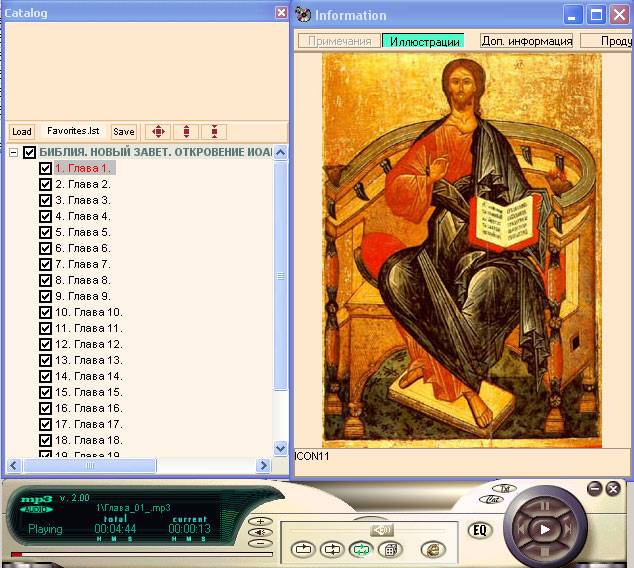The height and width of the screenshot is (568, 634).
Task: Select the entry 15. Глава 15.
Action: point(89,392)
